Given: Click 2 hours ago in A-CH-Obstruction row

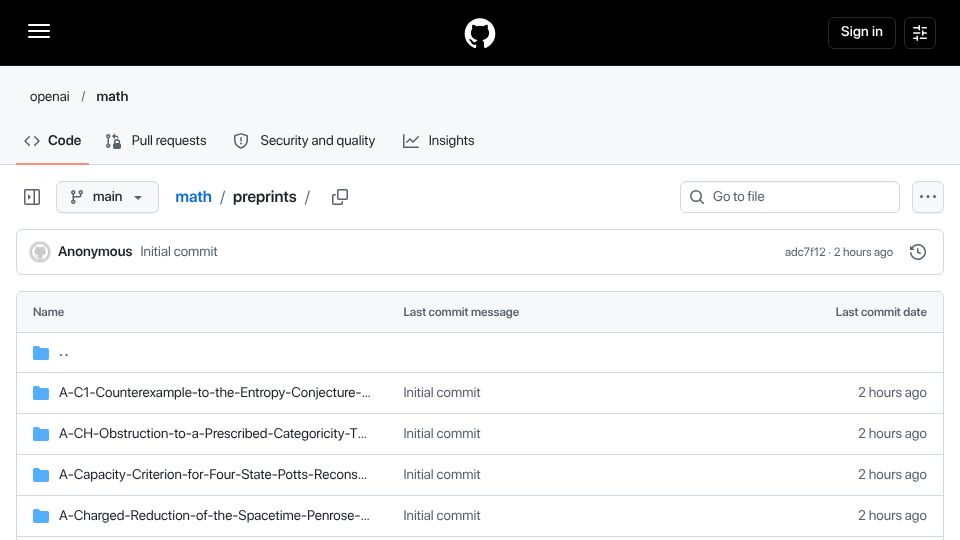Looking at the screenshot, I should point(892,433).
